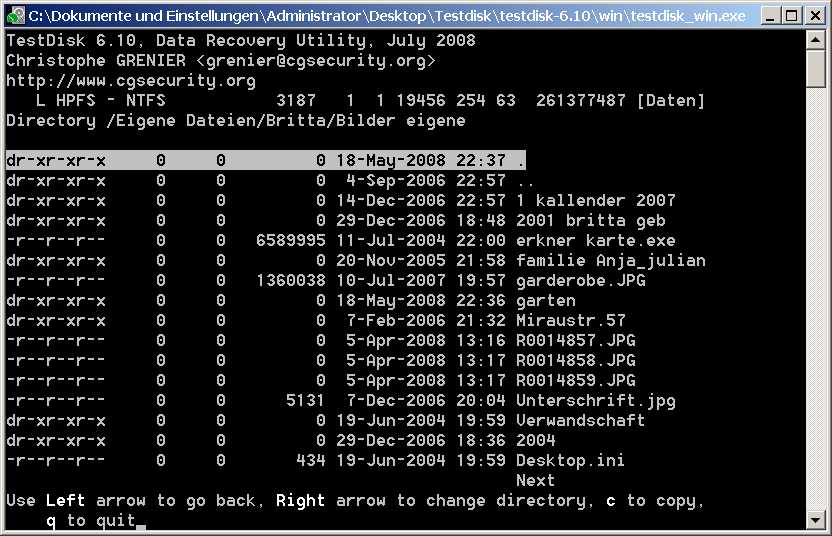Click the 'c to copy' hint

point(655,500)
